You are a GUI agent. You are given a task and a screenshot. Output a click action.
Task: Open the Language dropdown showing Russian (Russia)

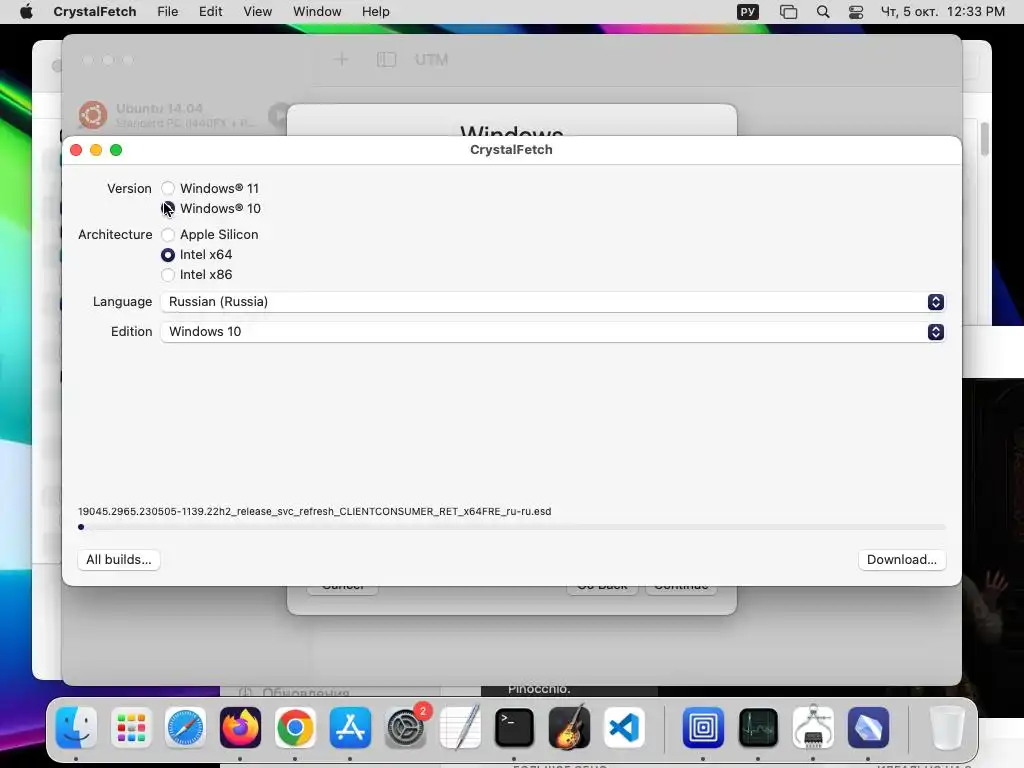[x=552, y=302]
